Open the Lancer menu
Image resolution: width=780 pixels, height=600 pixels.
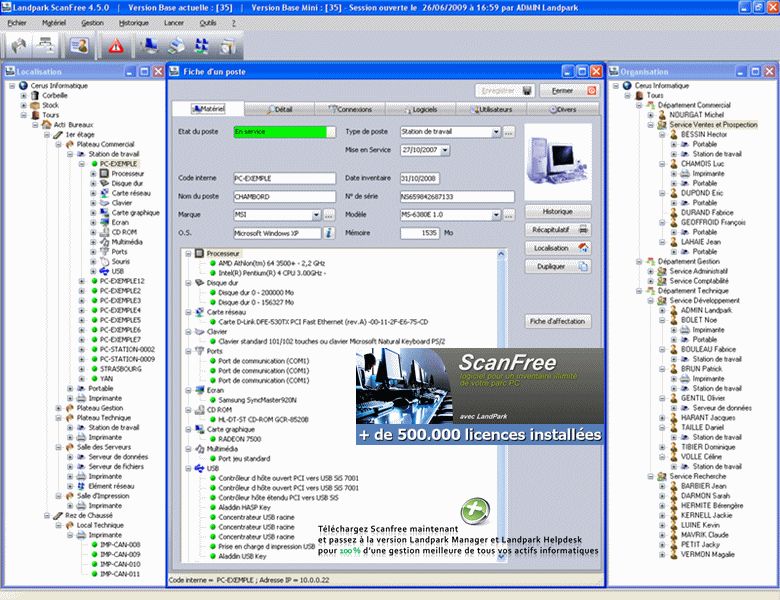pyautogui.click(x=174, y=23)
